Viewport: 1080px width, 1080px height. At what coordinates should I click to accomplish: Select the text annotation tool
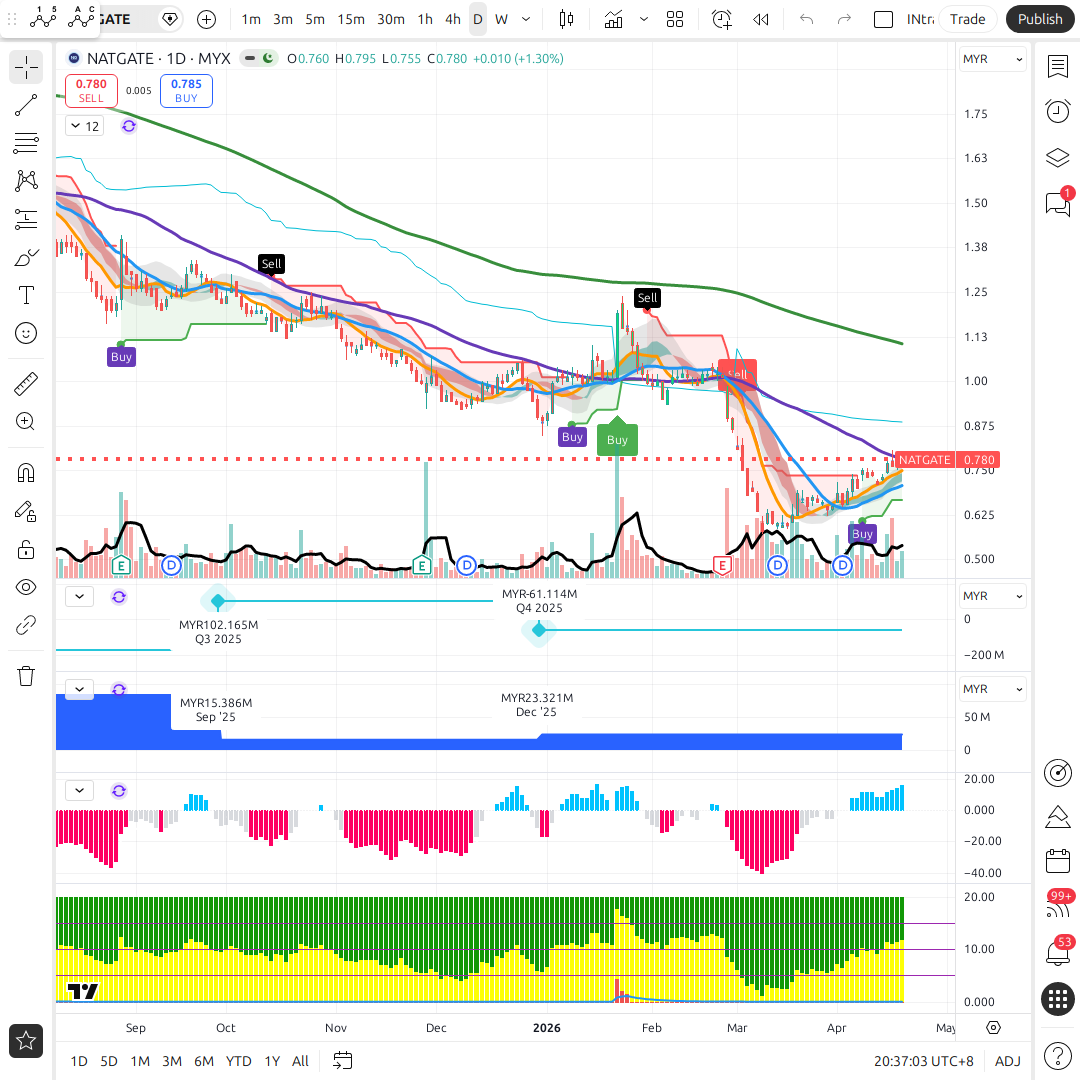tap(26, 295)
